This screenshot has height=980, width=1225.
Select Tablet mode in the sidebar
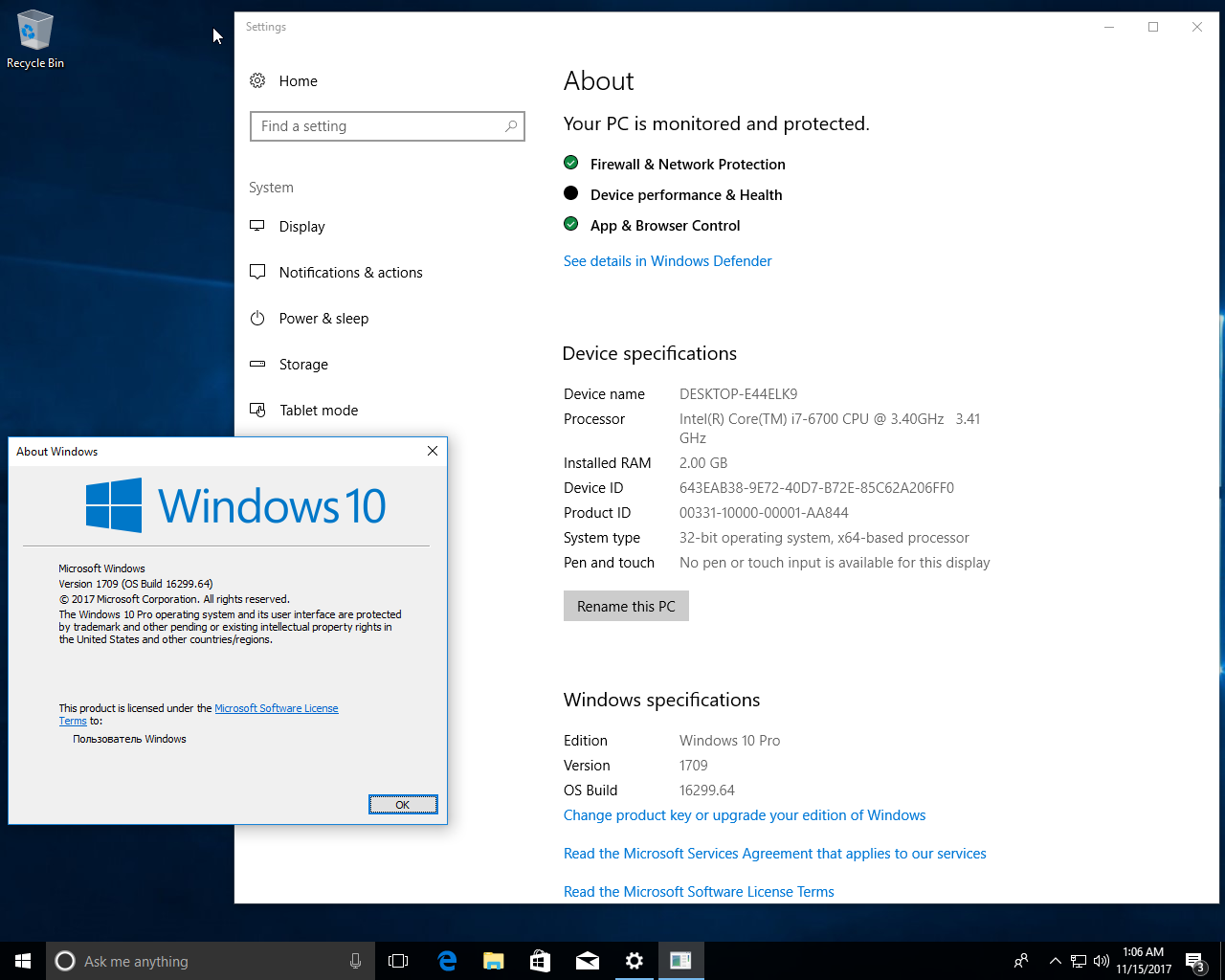click(319, 411)
